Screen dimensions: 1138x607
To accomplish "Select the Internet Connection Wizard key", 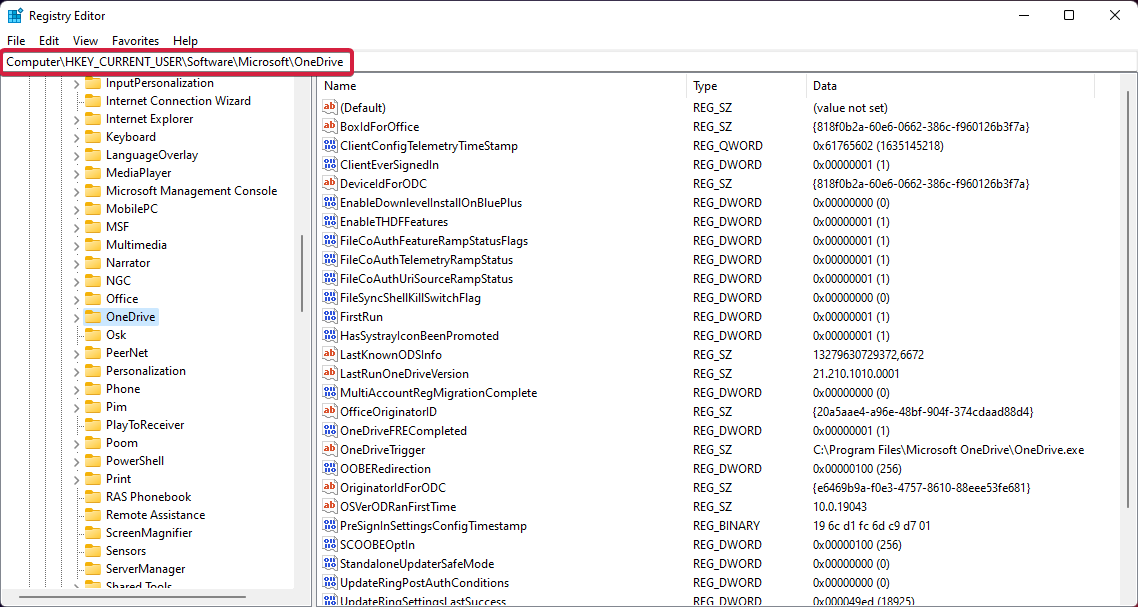I will pyautogui.click(x=179, y=101).
